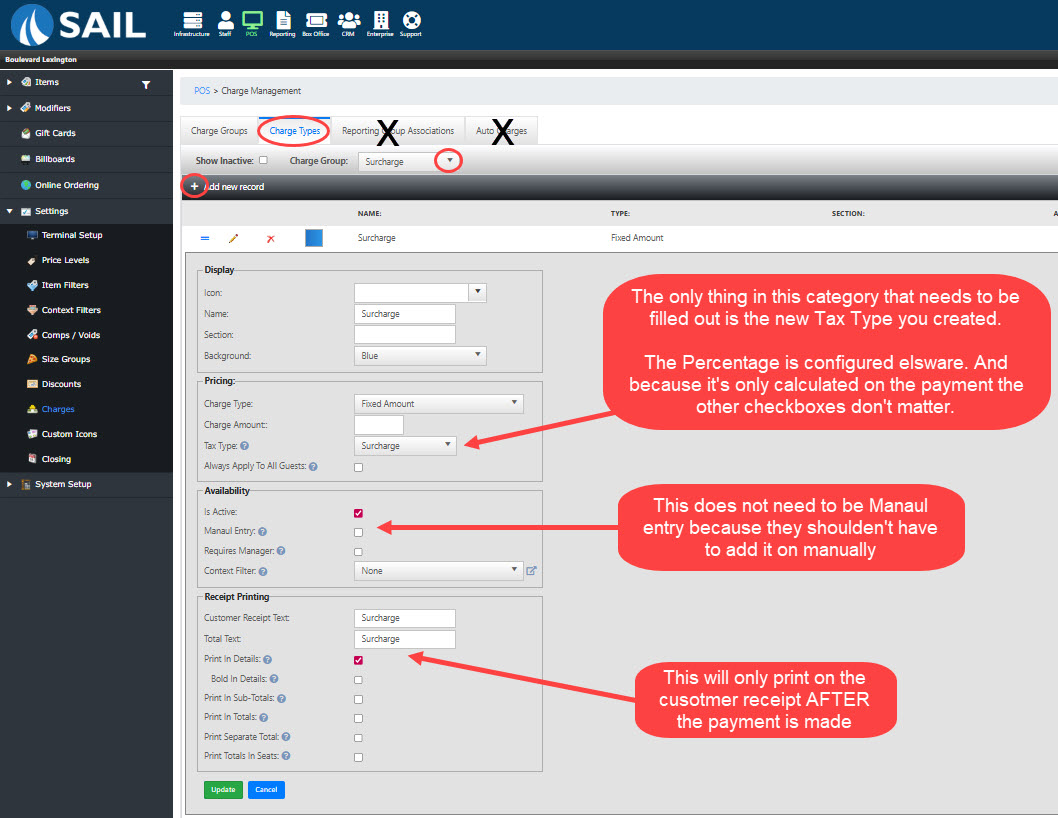1058x818 pixels.
Task: Open the Infrastructure module icon
Action: click(x=192, y=21)
